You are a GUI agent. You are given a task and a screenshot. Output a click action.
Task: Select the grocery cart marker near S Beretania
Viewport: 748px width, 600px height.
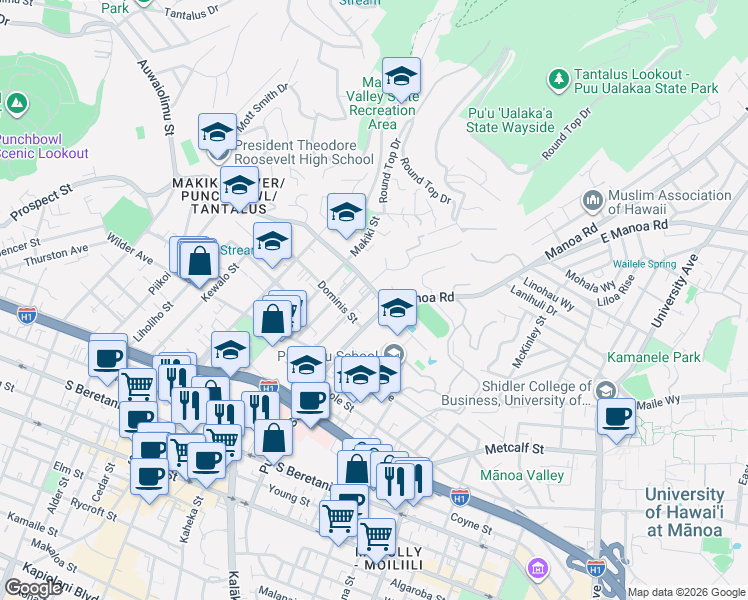pos(137,384)
